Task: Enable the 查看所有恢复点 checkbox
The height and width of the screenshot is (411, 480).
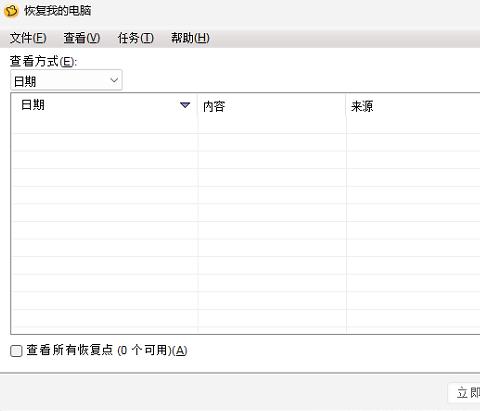Action: (16, 351)
